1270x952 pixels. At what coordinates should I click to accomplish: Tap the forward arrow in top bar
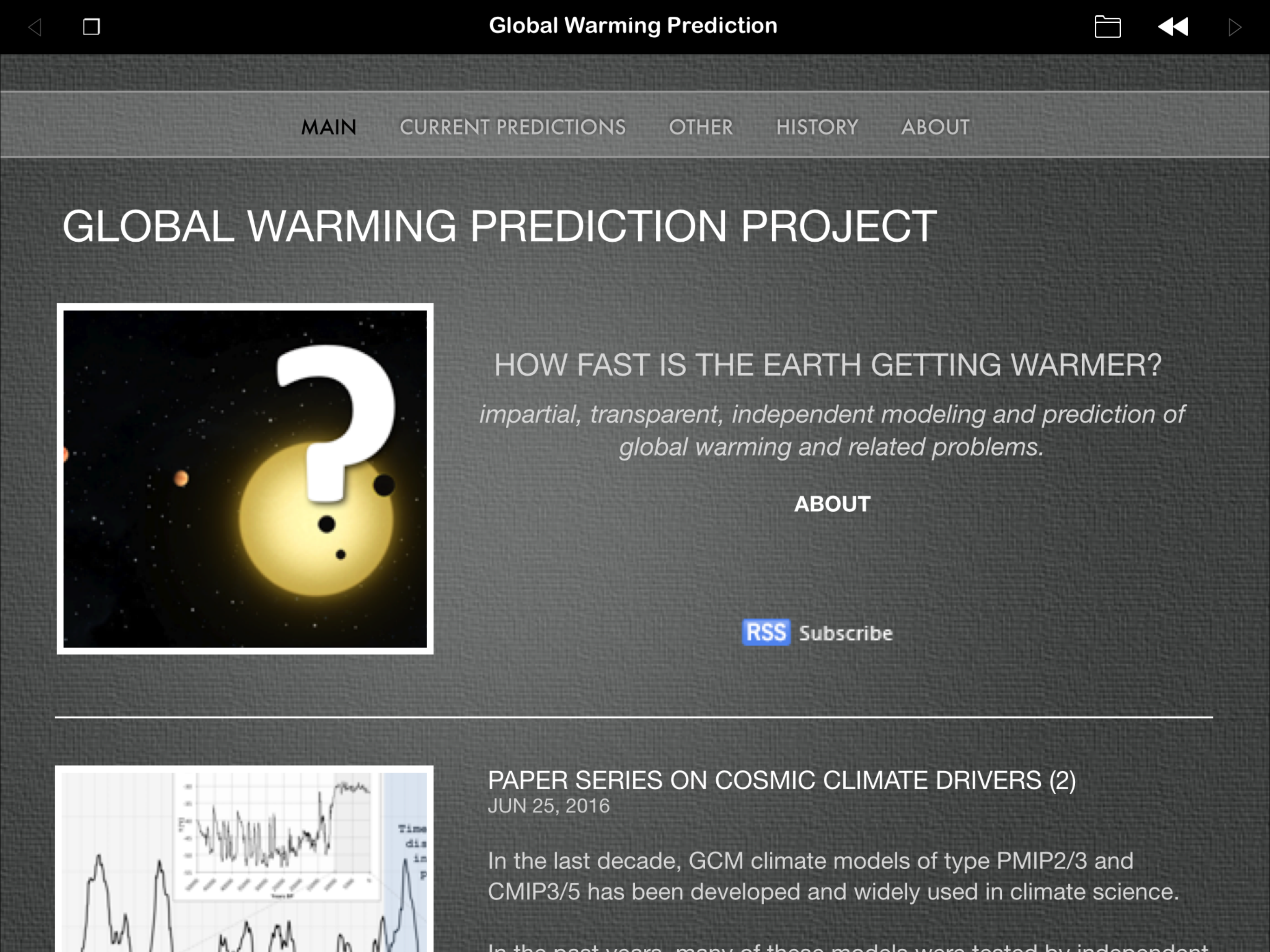(x=1234, y=27)
